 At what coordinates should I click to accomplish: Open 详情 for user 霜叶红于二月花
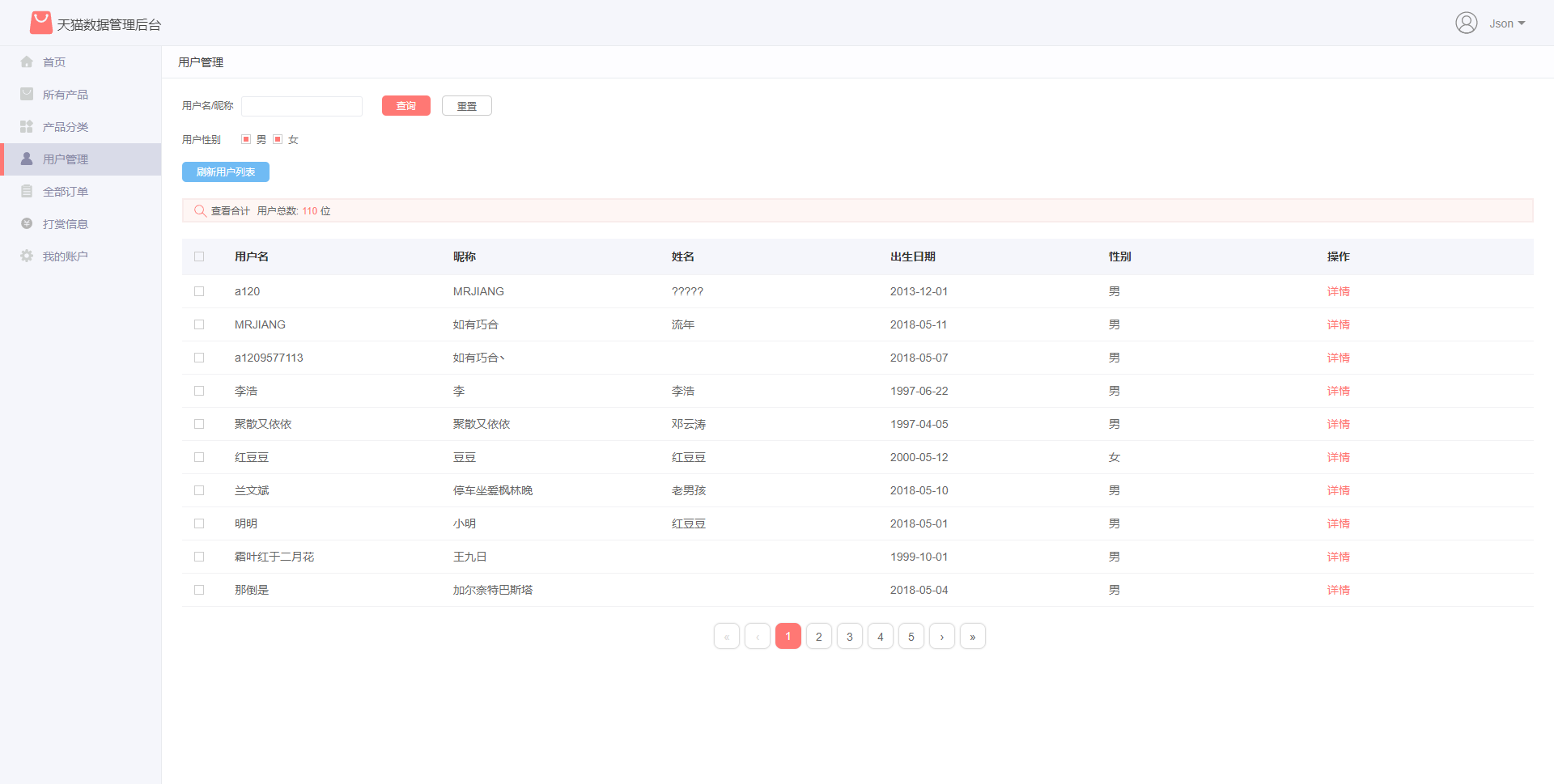1339,557
